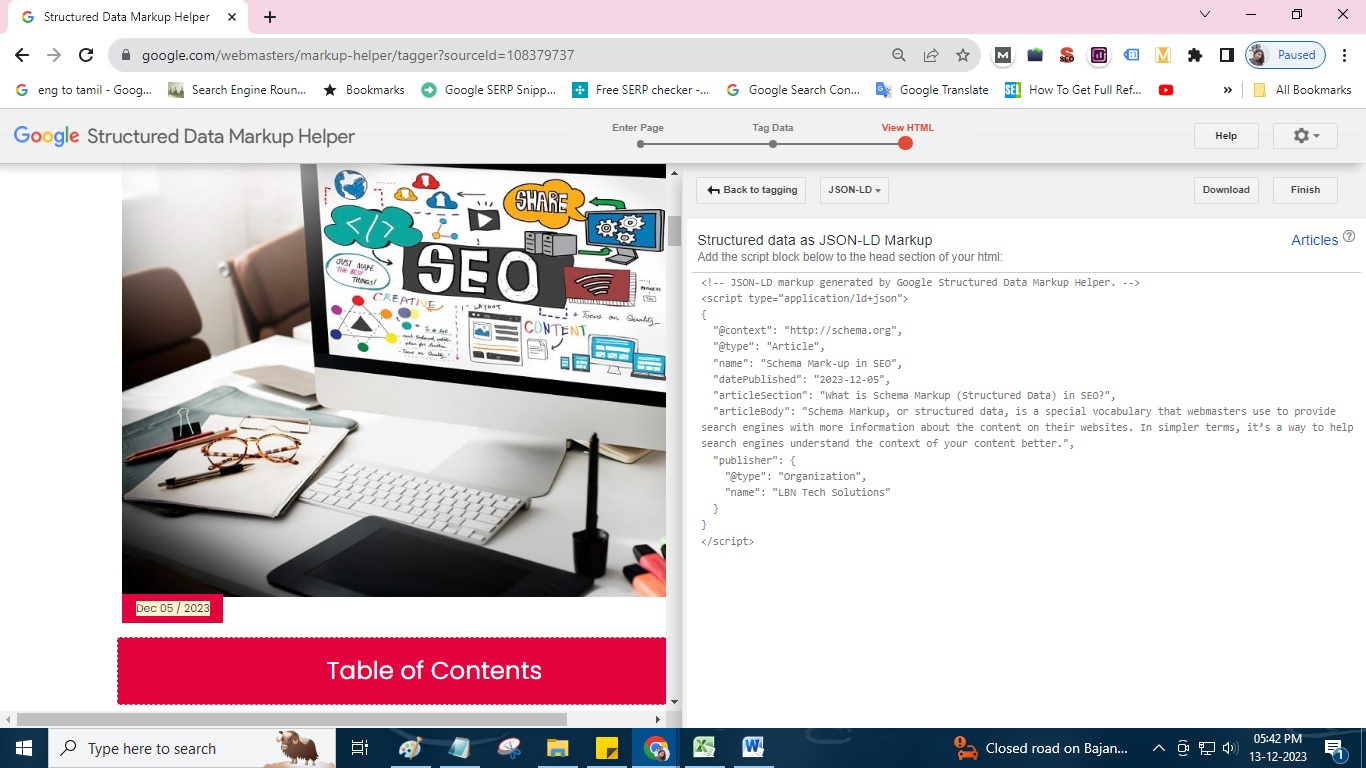Image resolution: width=1366 pixels, height=768 pixels.
Task: Click the Windows taskbar search box
Action: pos(165,748)
